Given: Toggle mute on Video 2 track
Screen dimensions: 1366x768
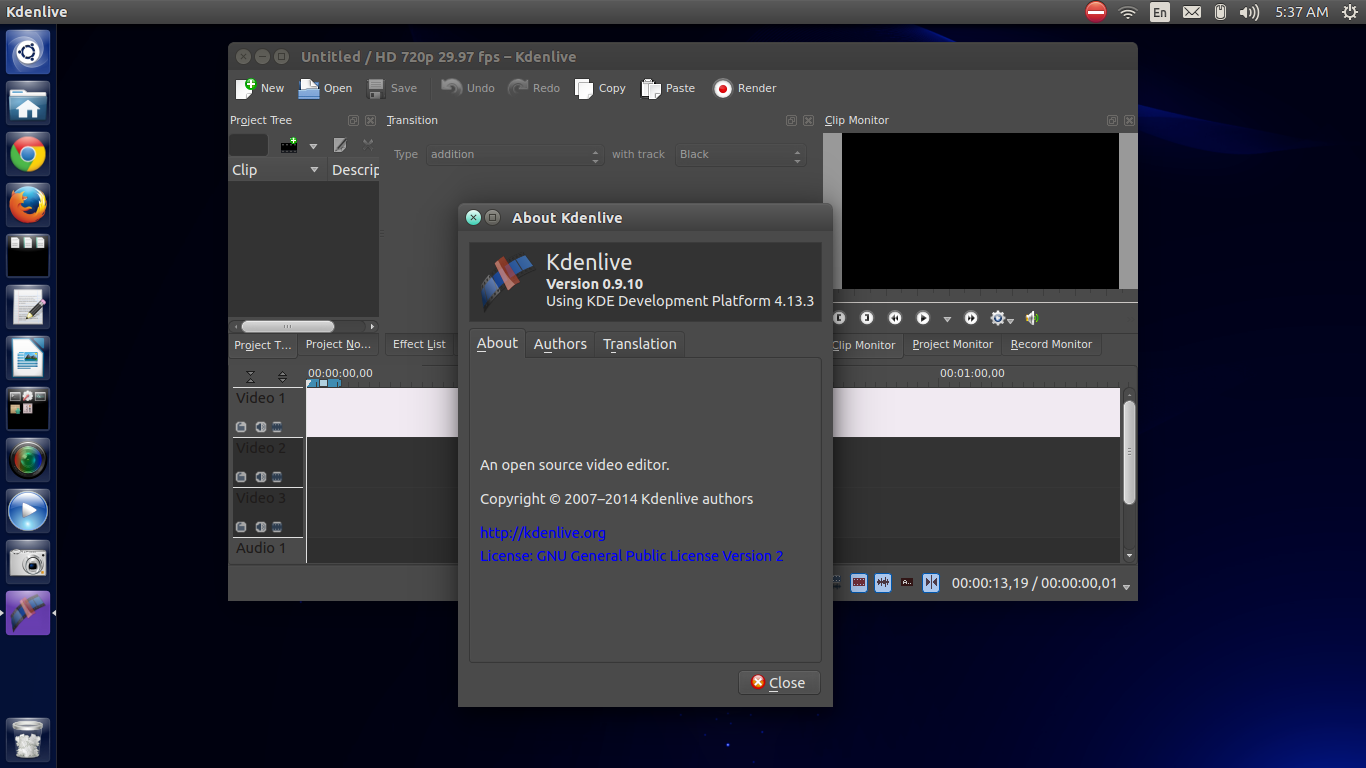Looking at the screenshot, I should (260, 477).
